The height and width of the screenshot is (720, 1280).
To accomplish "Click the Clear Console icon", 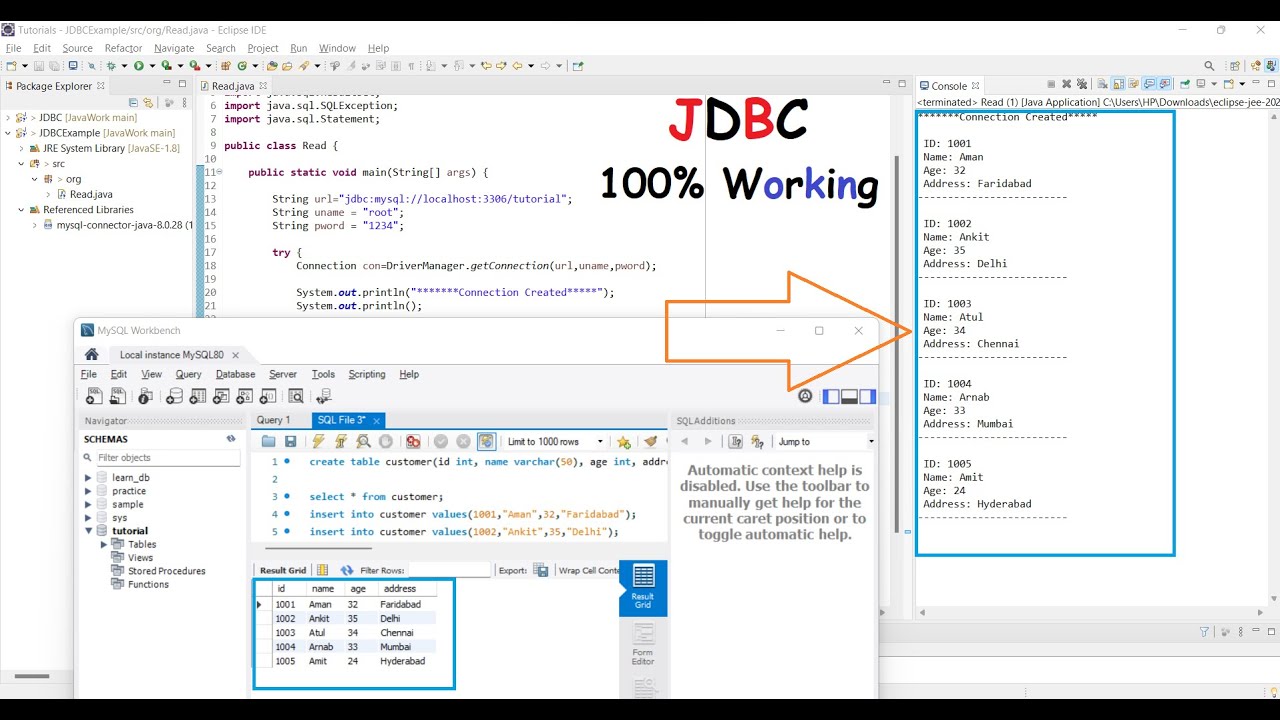I will pos(1102,85).
